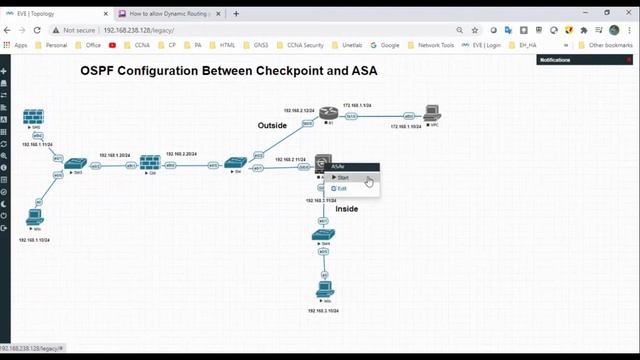
Task: Click the zoom magnifier in address bar
Action: coord(460,30)
